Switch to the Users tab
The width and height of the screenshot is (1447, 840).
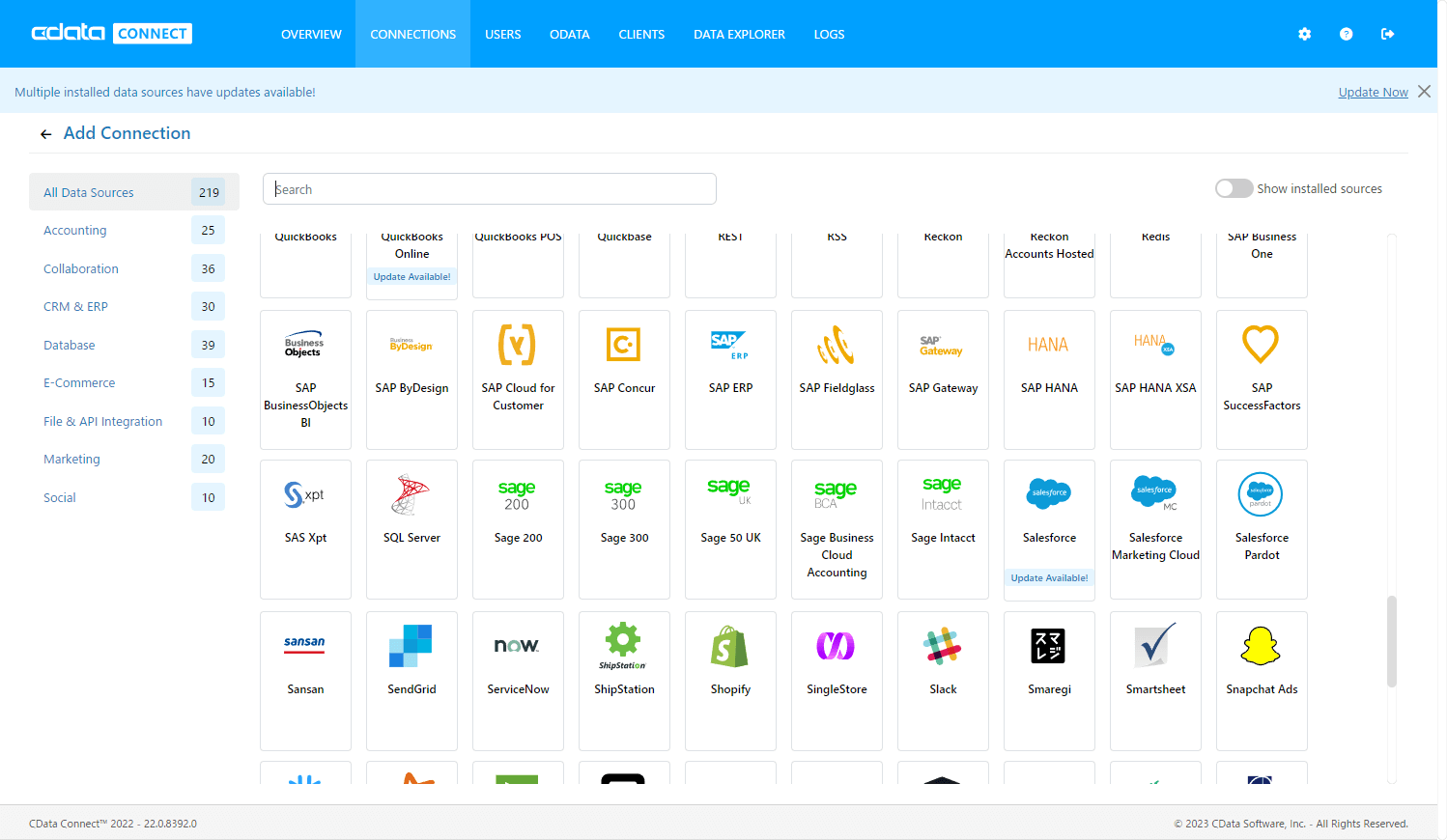[x=502, y=34]
